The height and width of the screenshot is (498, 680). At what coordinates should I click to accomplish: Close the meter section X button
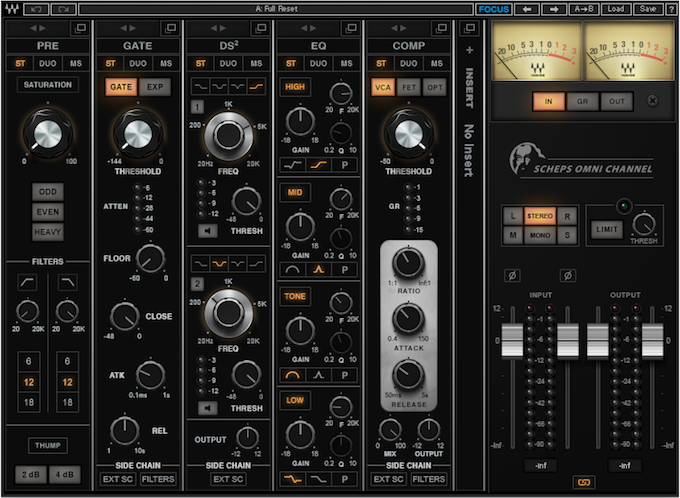point(652,101)
